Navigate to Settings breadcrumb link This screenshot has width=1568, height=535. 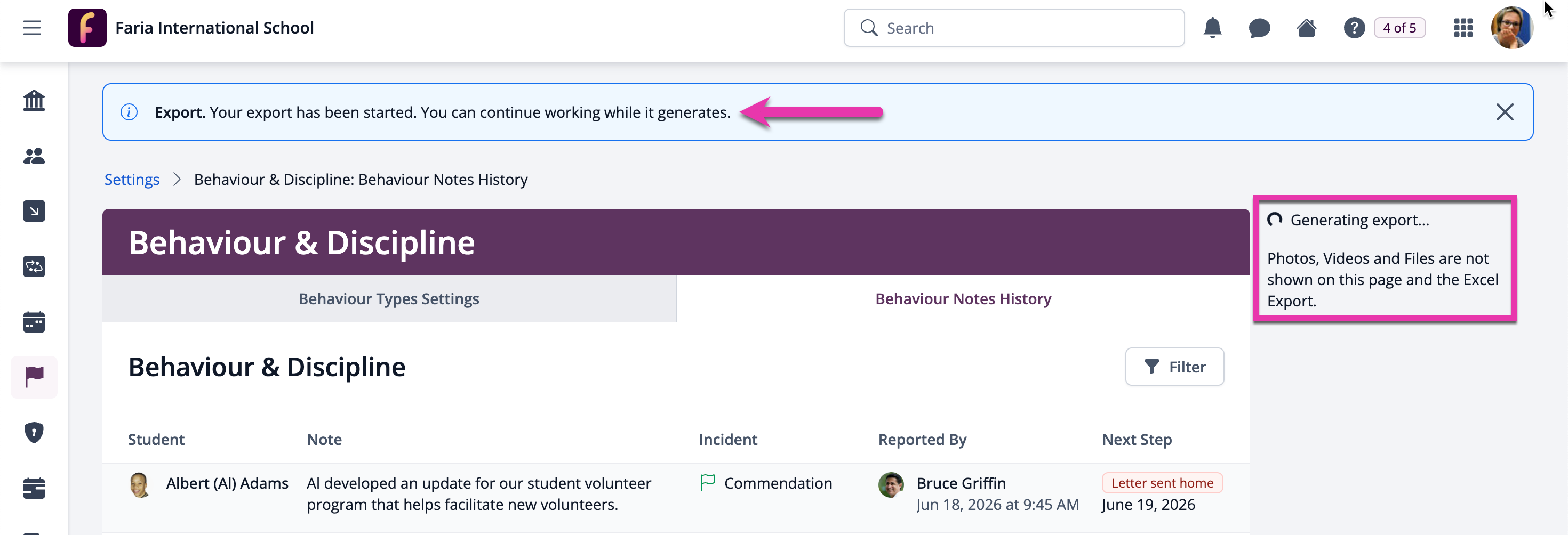pyautogui.click(x=132, y=180)
